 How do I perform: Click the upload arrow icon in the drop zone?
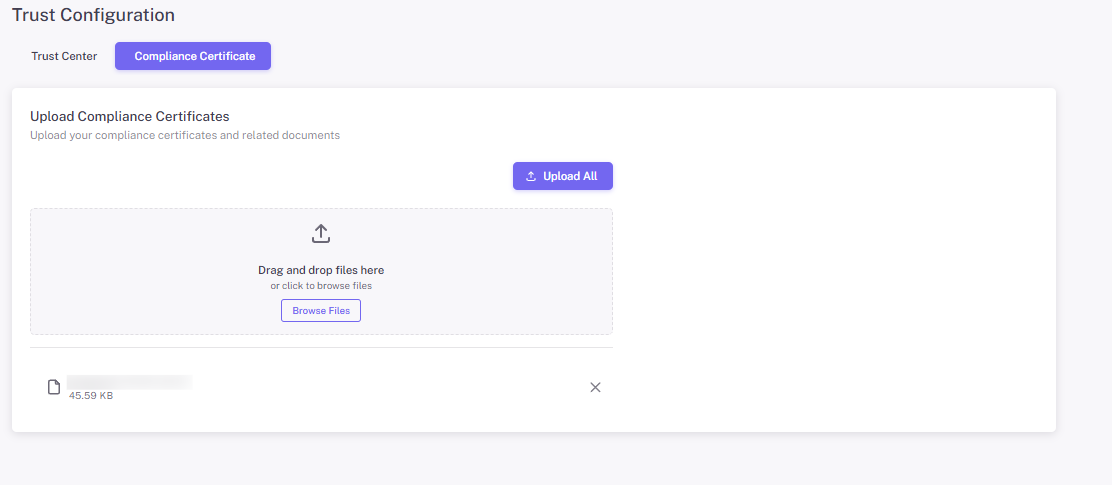click(x=321, y=234)
